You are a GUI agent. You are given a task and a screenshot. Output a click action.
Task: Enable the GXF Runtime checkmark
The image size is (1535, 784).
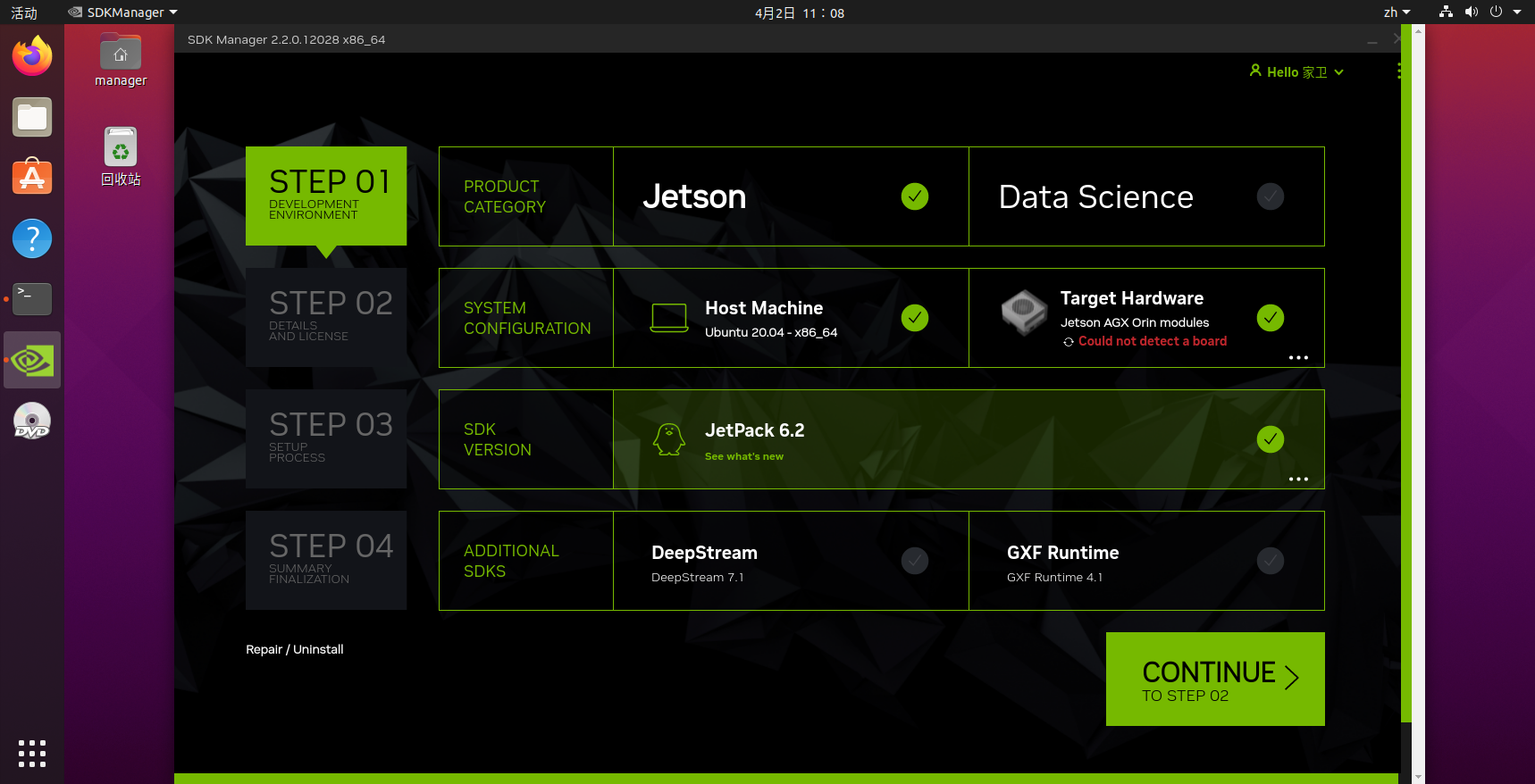[x=1271, y=561]
